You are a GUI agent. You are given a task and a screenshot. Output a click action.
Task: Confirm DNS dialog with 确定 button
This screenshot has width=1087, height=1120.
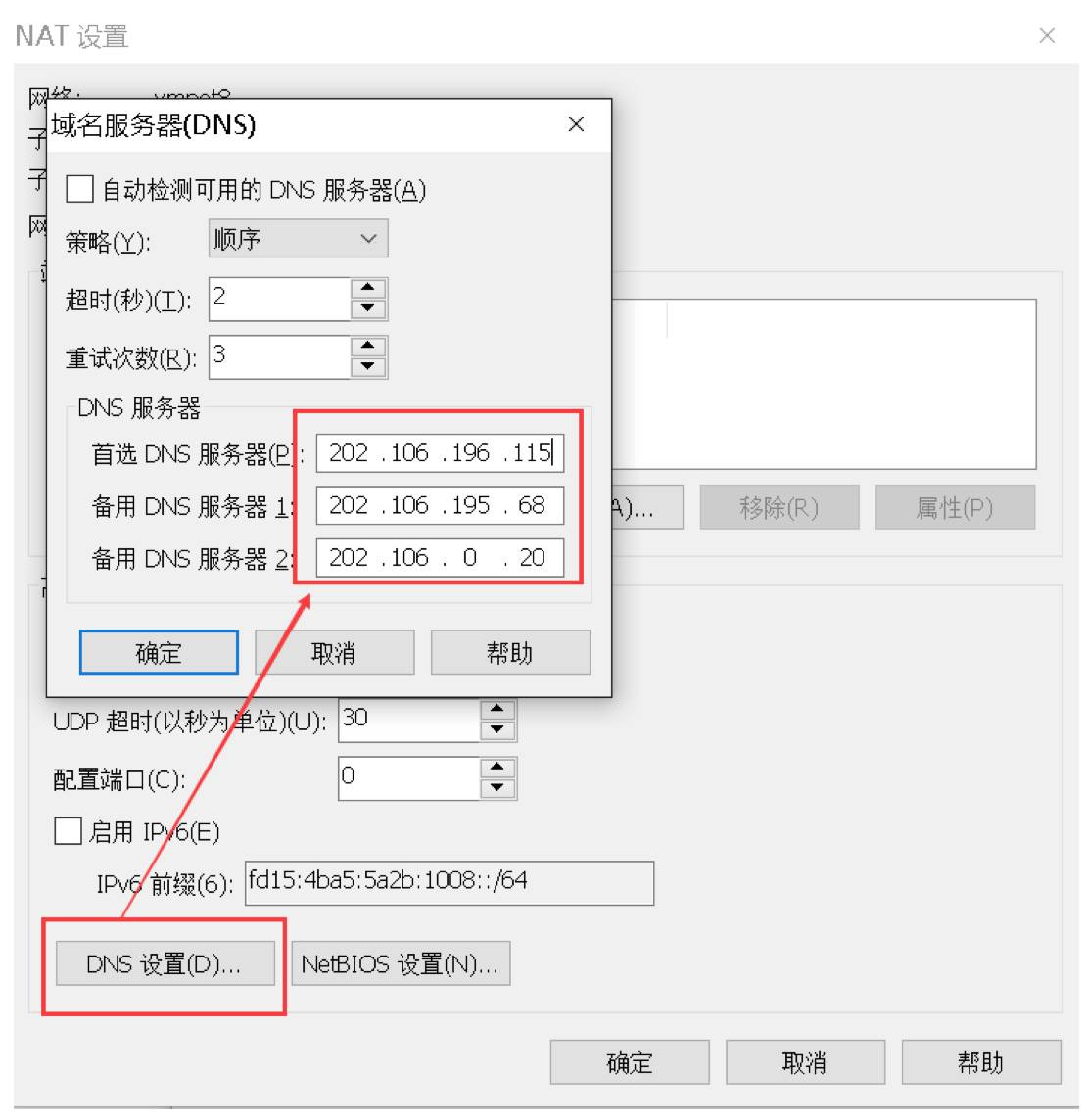click(x=159, y=652)
